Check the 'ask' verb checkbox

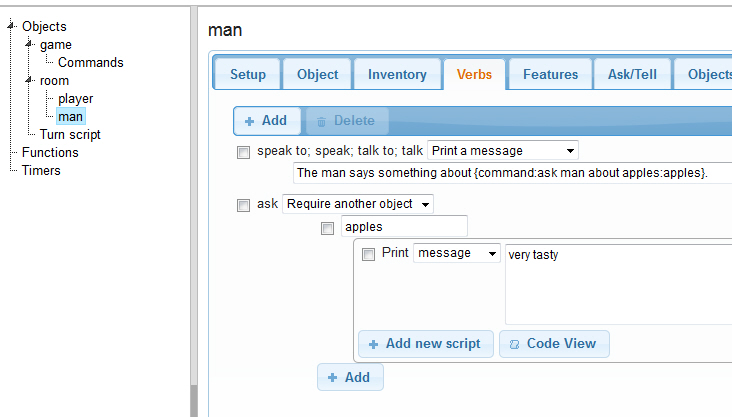pyautogui.click(x=243, y=205)
